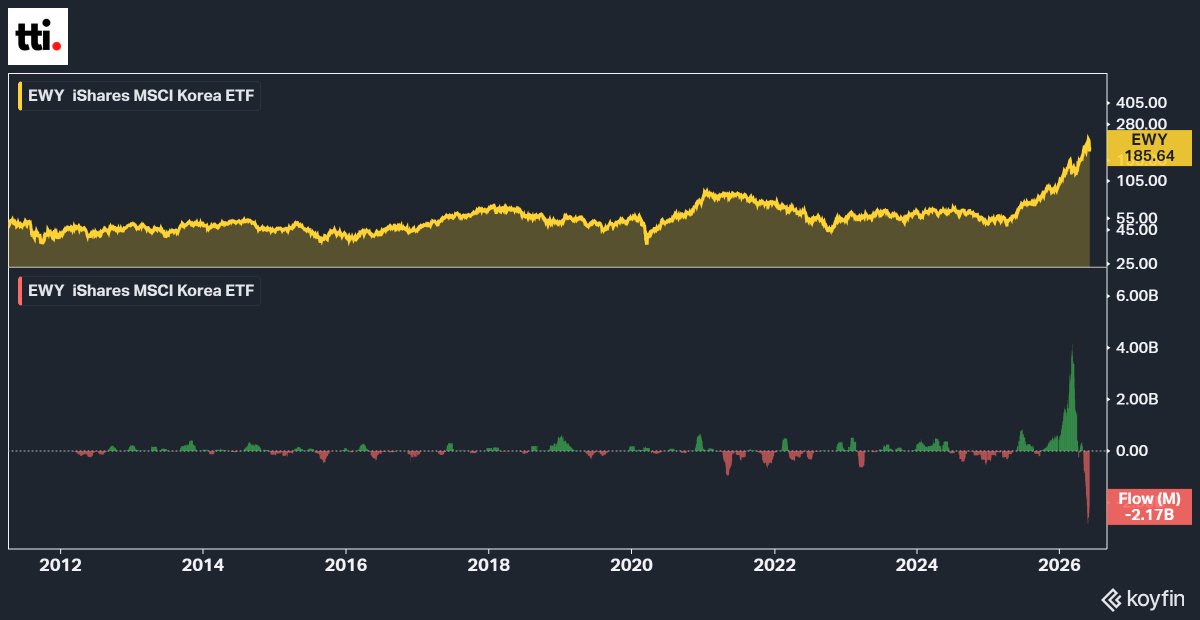Click the 2016 year label on the time axis

pos(346,565)
